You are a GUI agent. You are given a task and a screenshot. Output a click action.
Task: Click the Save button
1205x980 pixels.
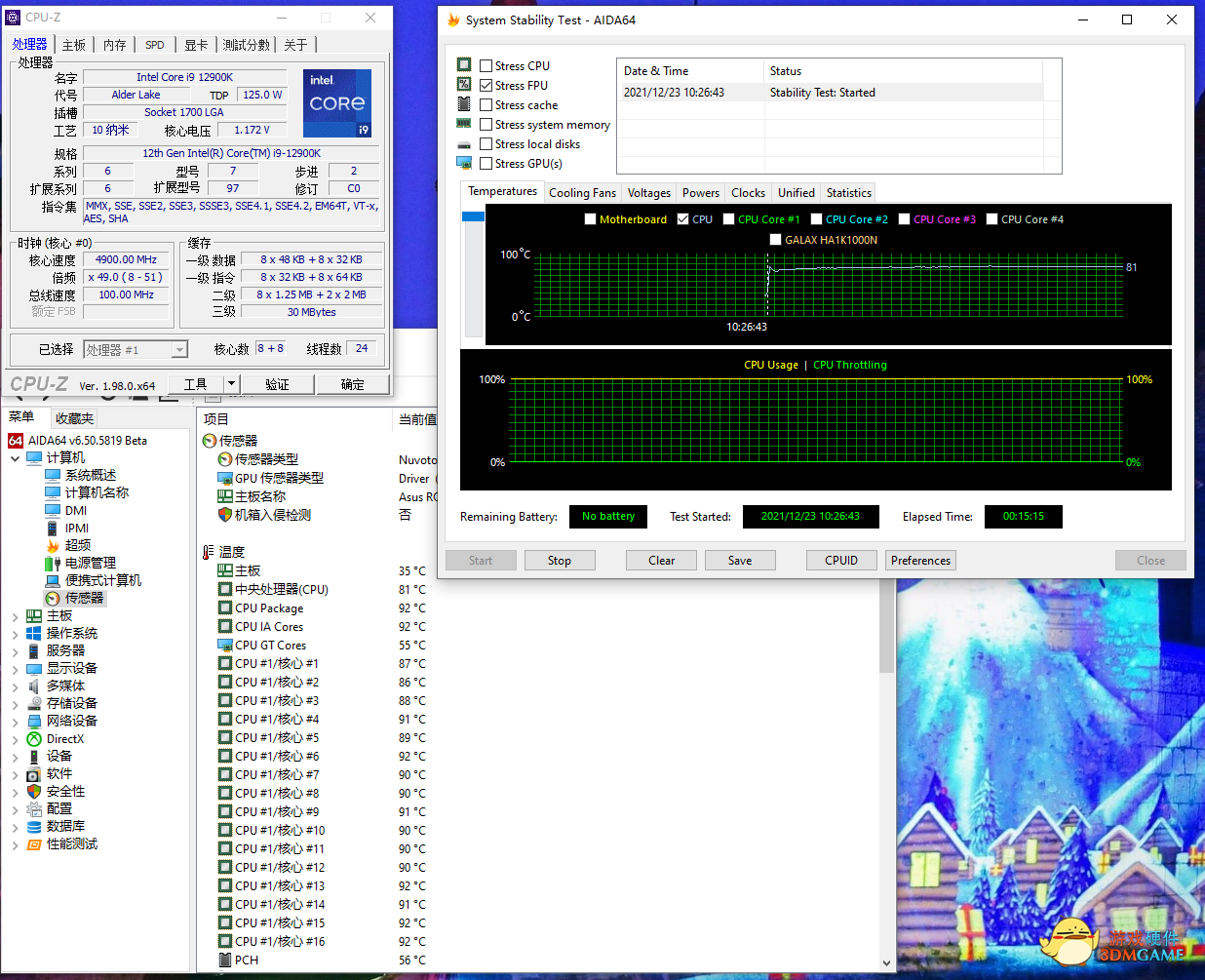[x=740, y=560]
